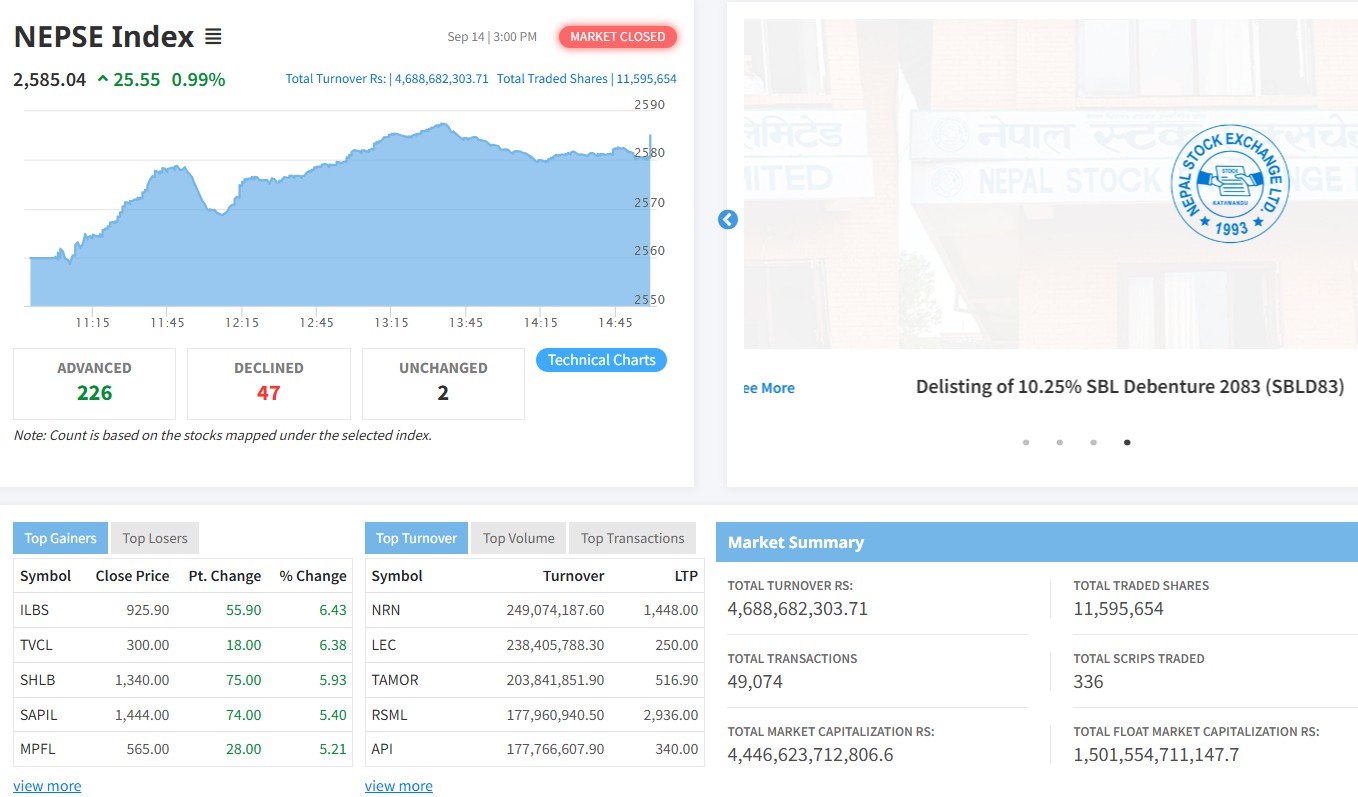Click total transactions value 49,074

click(755, 682)
